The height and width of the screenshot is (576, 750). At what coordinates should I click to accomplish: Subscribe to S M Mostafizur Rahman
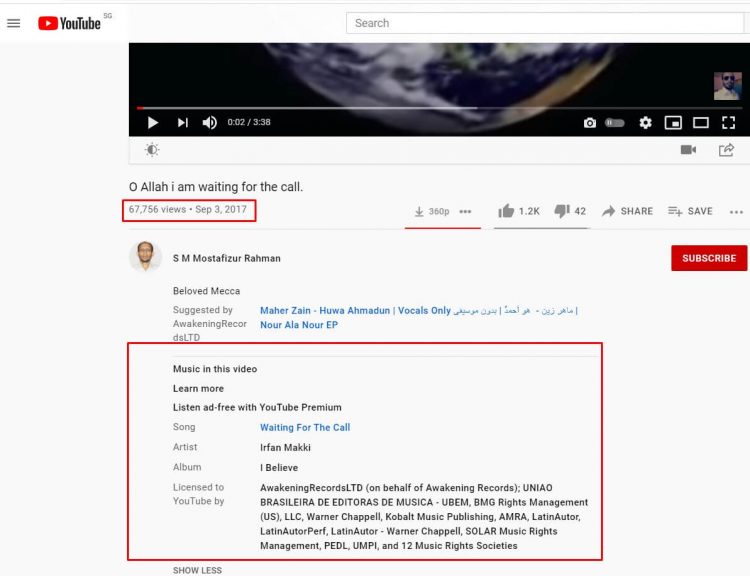click(709, 258)
